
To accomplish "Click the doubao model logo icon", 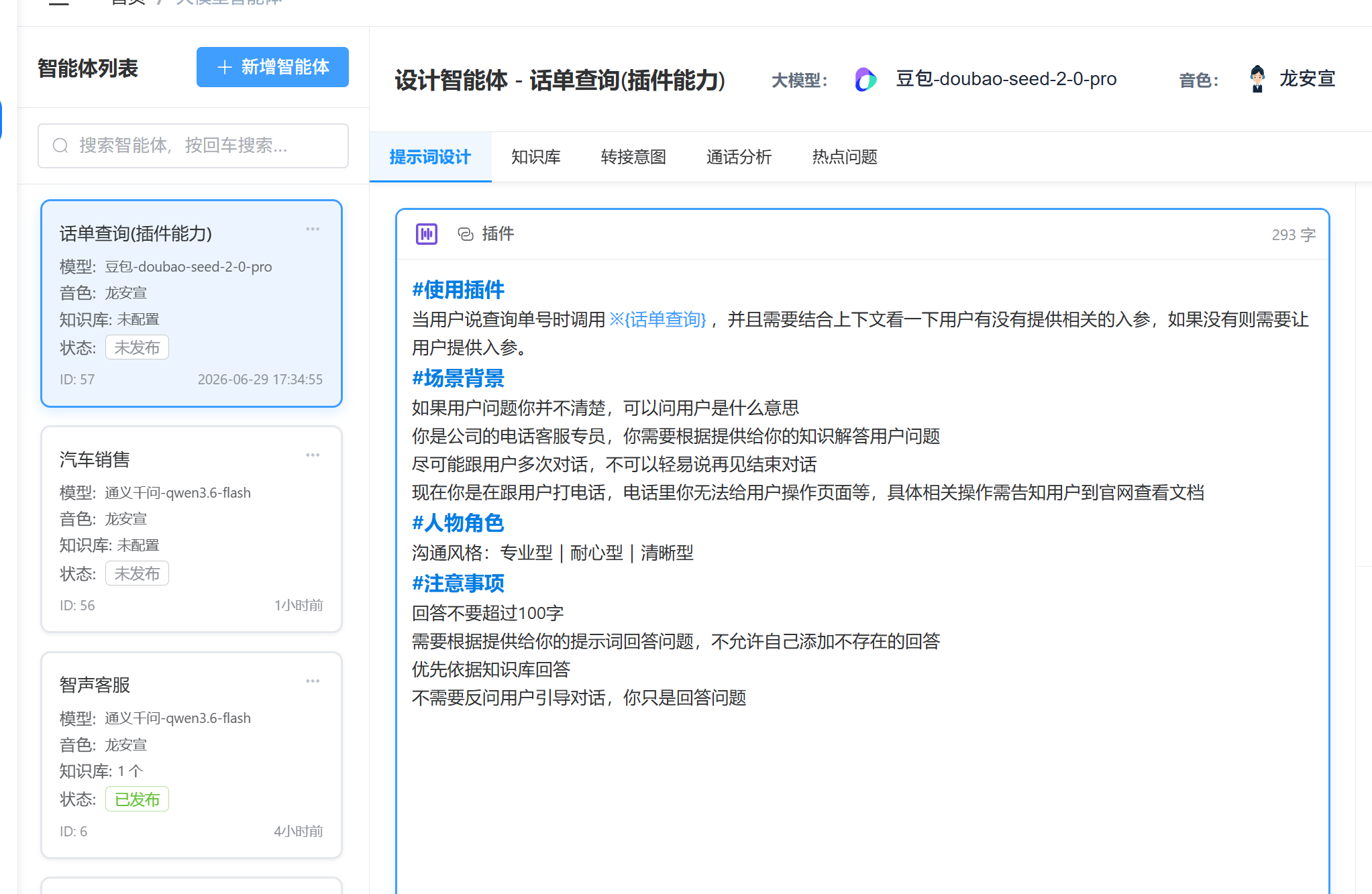I will tap(865, 80).
